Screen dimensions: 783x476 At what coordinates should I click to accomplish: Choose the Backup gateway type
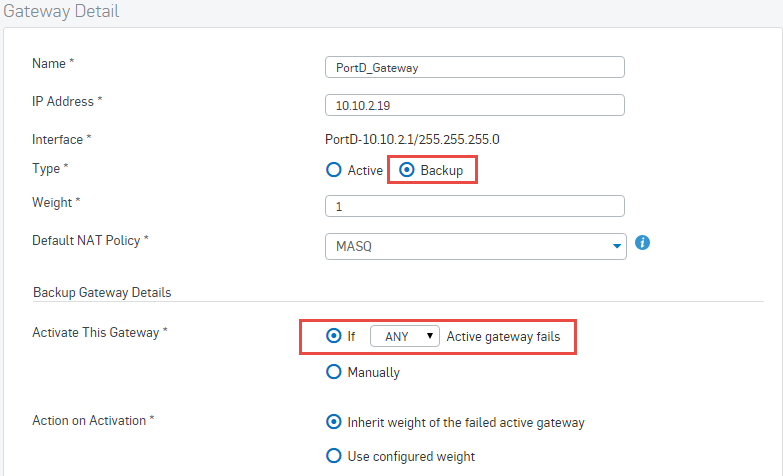[408, 170]
